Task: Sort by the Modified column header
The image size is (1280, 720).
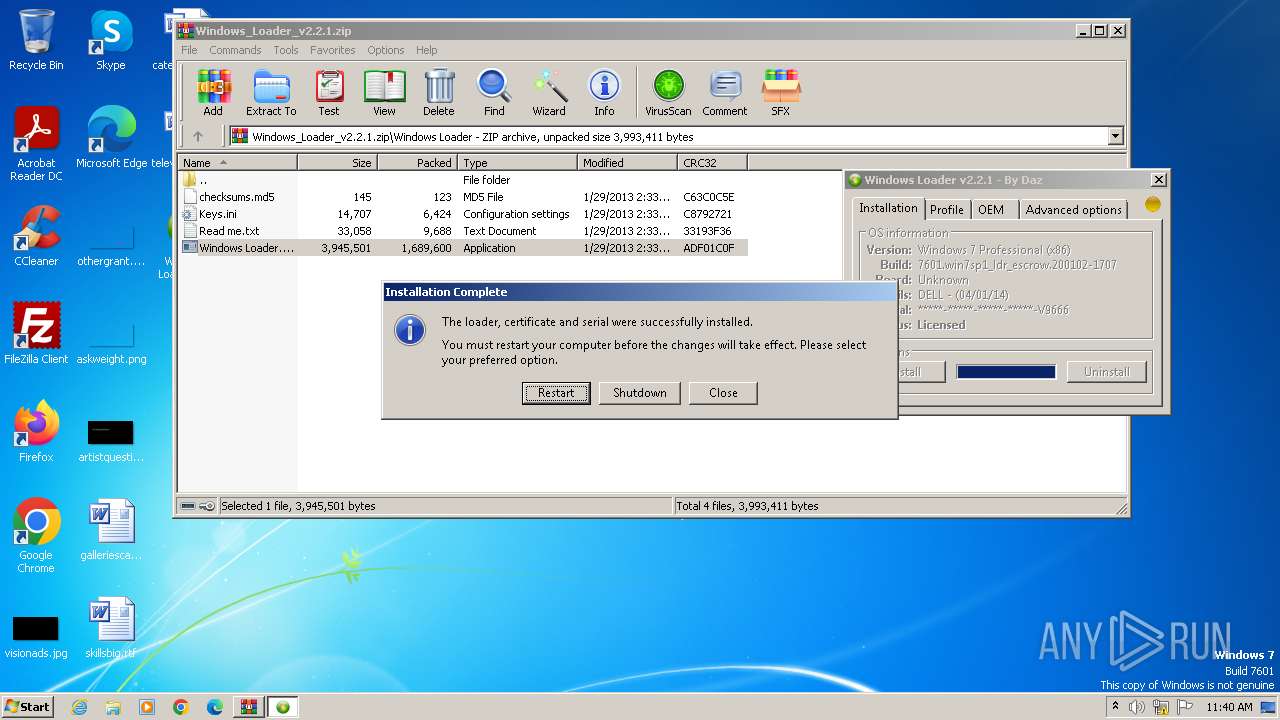Action: [627, 163]
